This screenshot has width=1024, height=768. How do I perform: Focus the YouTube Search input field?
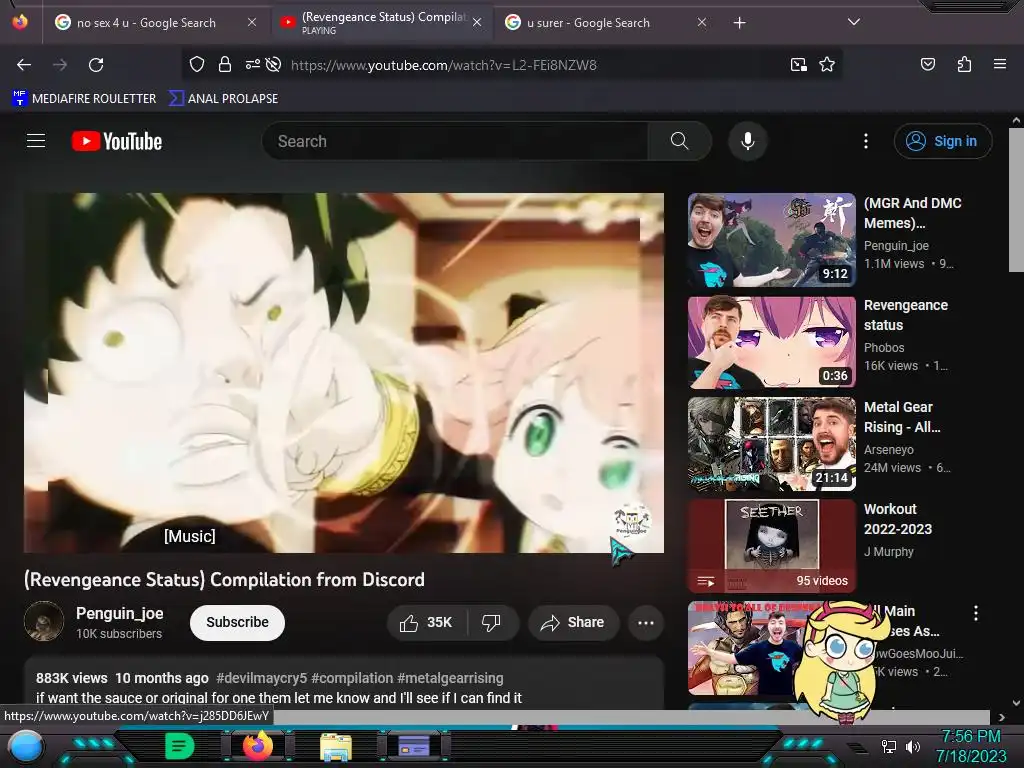tap(455, 141)
